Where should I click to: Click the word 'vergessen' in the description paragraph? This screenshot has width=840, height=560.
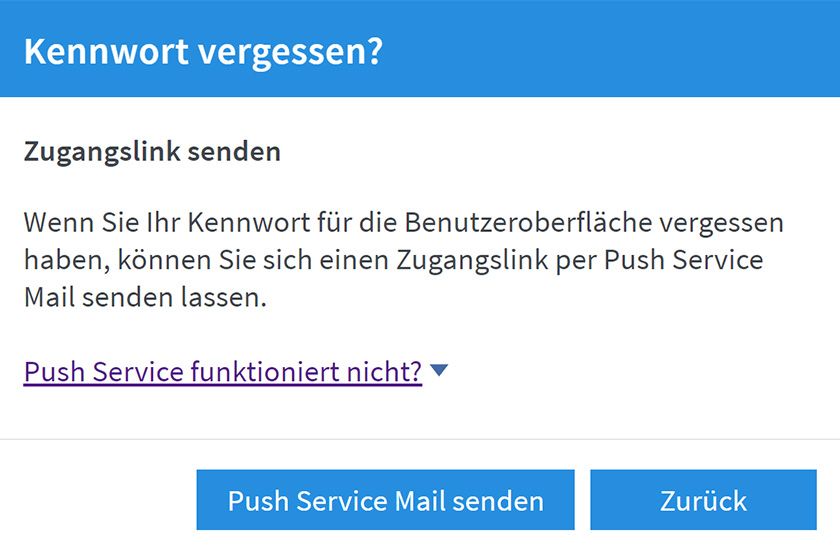coord(724,222)
